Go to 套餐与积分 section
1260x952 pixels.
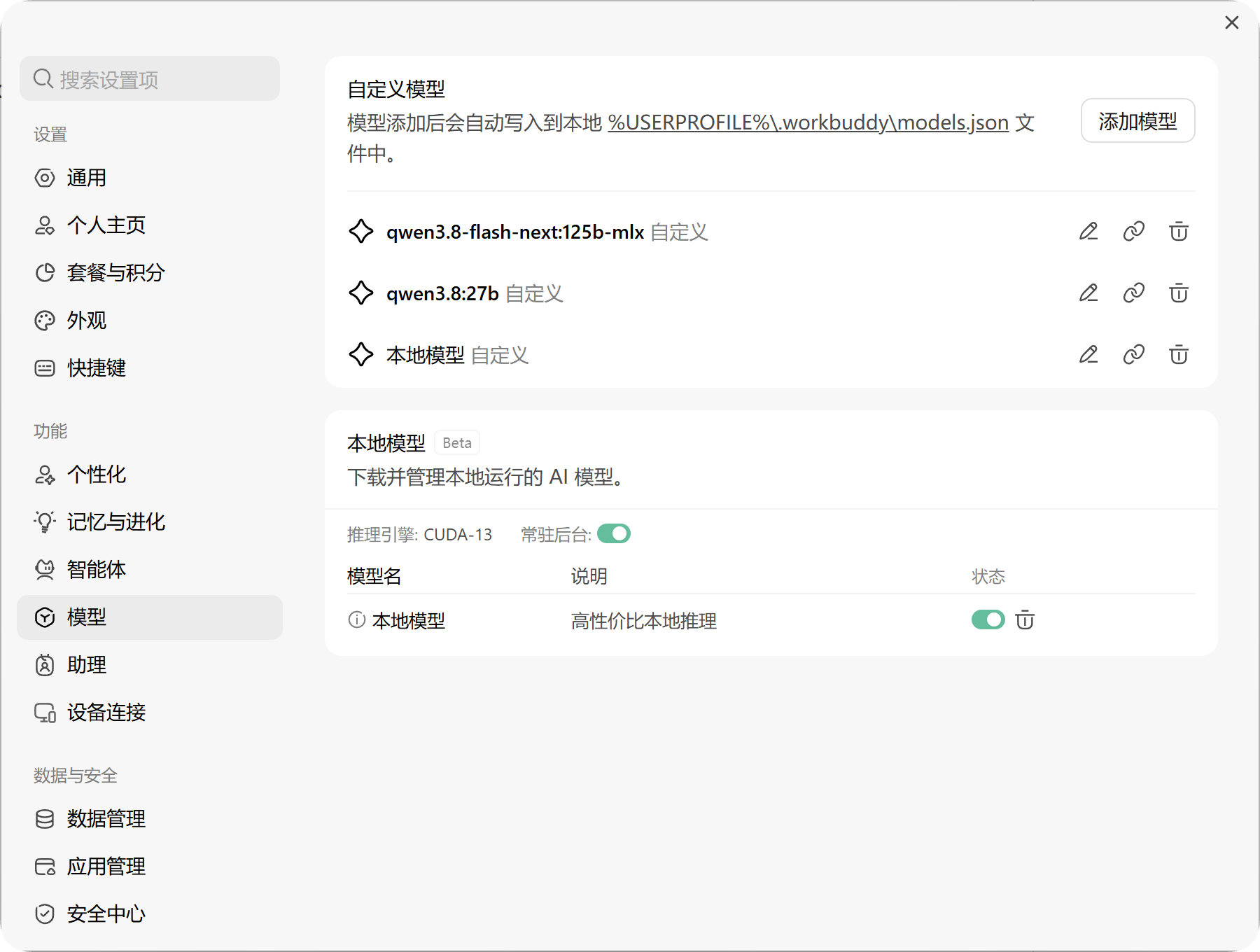(x=150, y=273)
